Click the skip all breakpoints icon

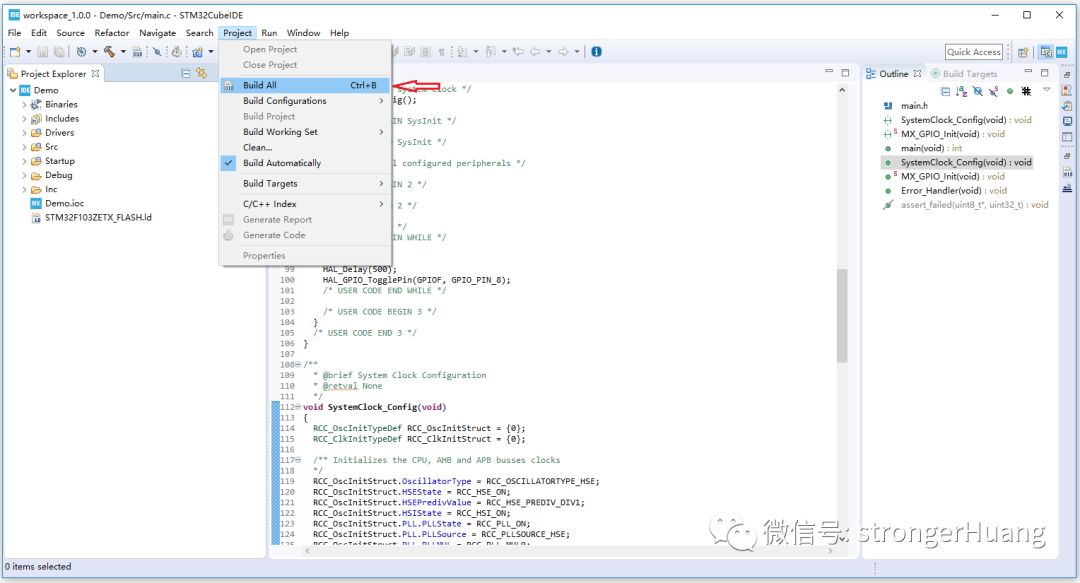coord(157,52)
